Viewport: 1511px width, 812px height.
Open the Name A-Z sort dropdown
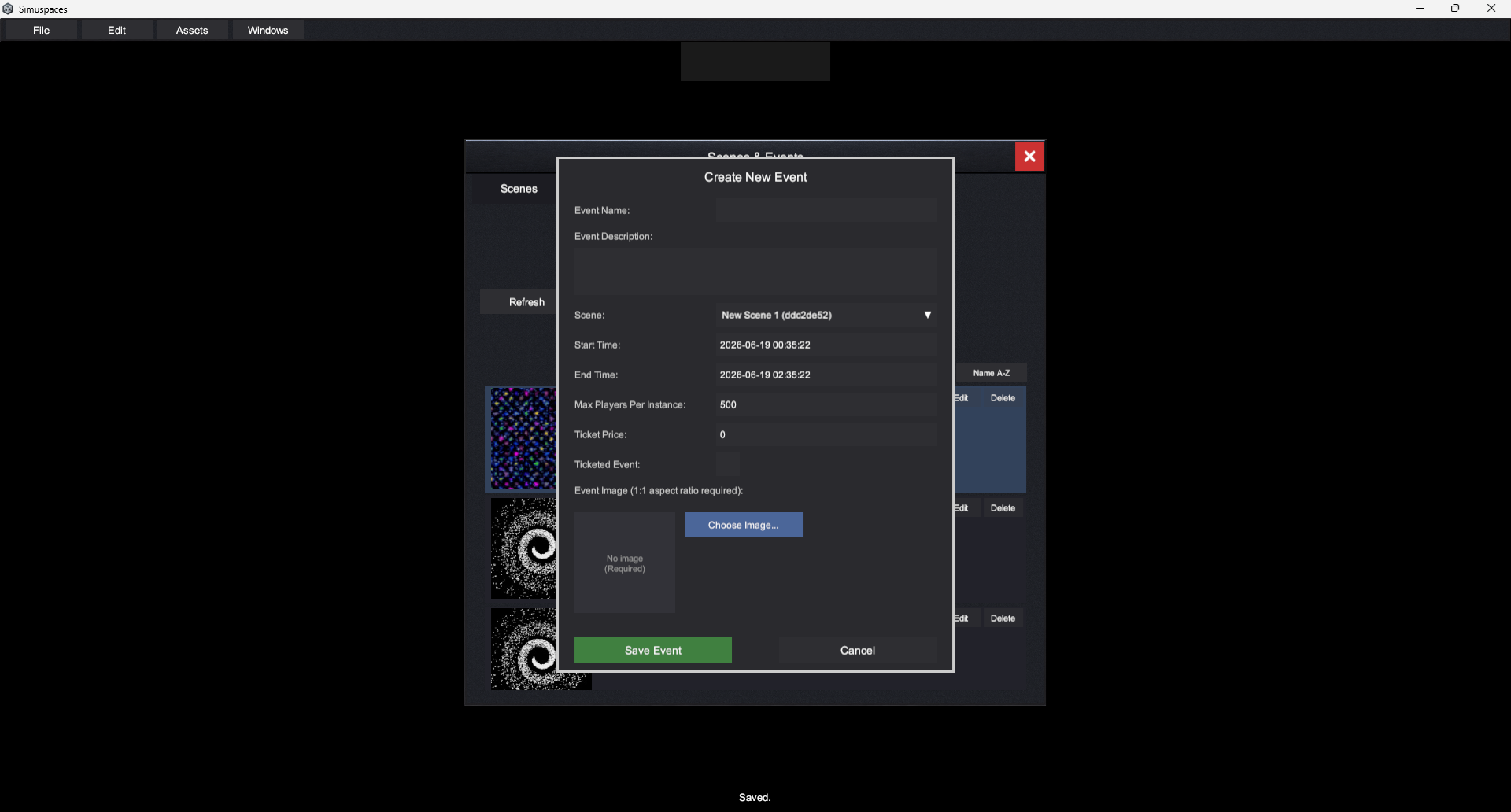click(991, 373)
